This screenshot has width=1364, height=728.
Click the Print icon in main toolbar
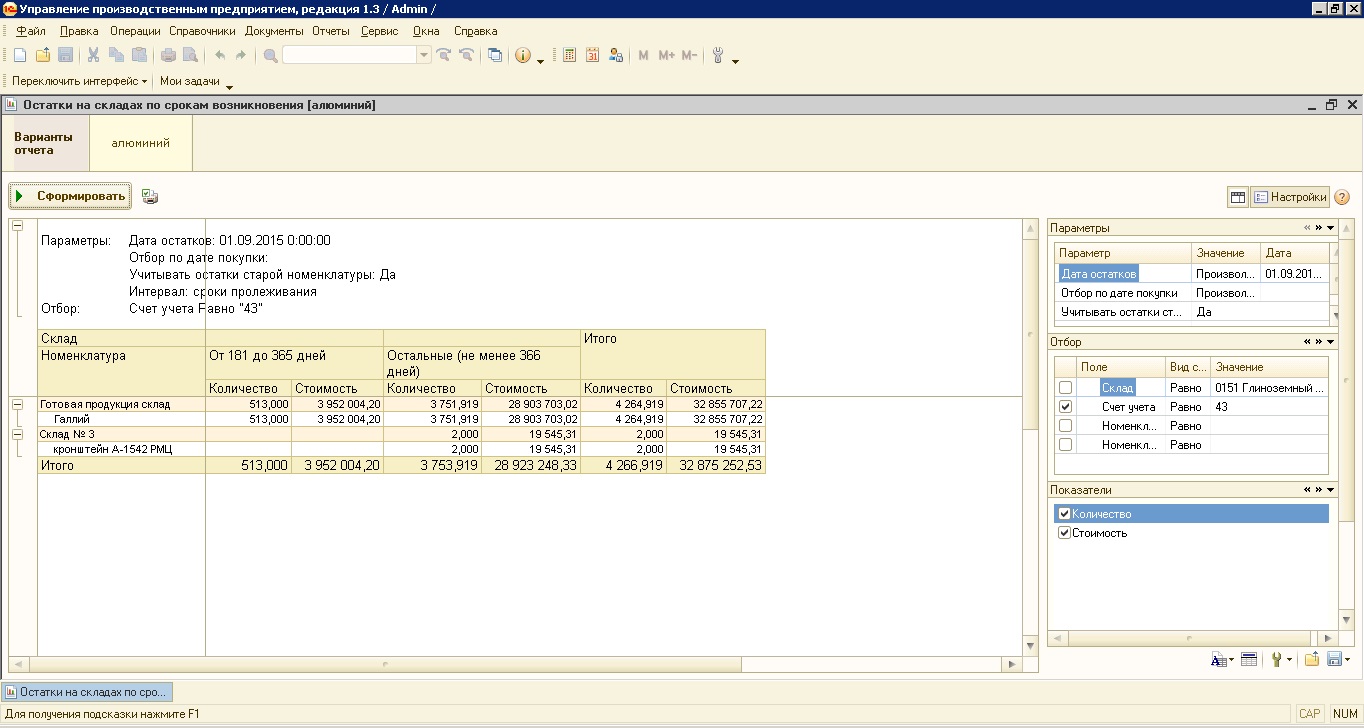(168, 56)
